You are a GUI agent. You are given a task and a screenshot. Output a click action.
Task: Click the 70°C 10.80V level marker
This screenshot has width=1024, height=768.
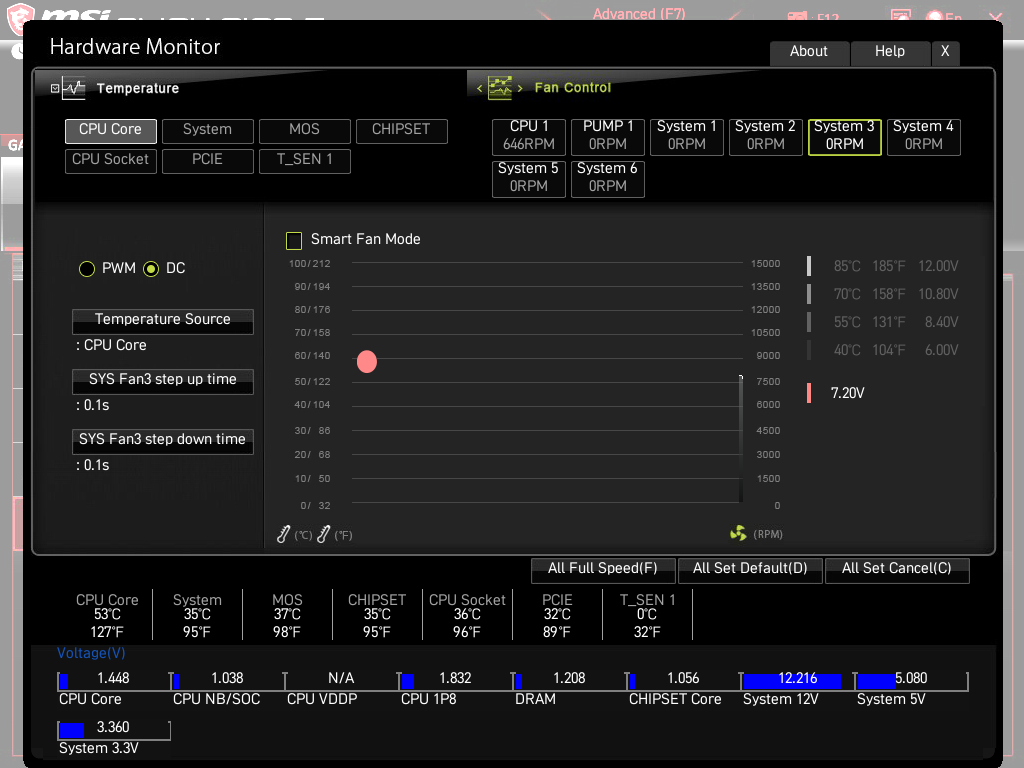809,294
